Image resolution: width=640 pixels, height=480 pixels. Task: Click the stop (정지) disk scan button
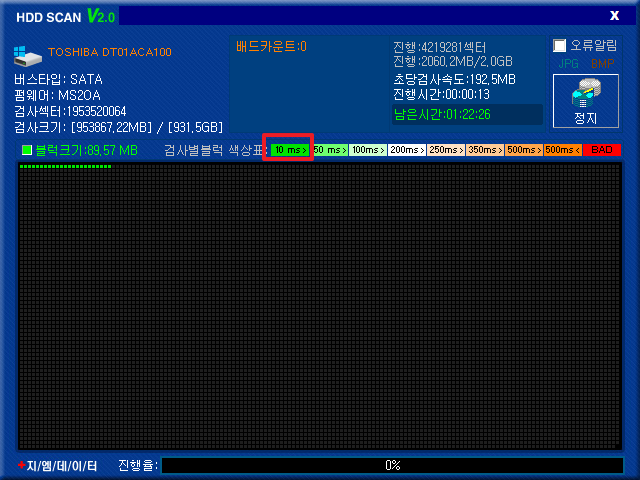tap(586, 101)
